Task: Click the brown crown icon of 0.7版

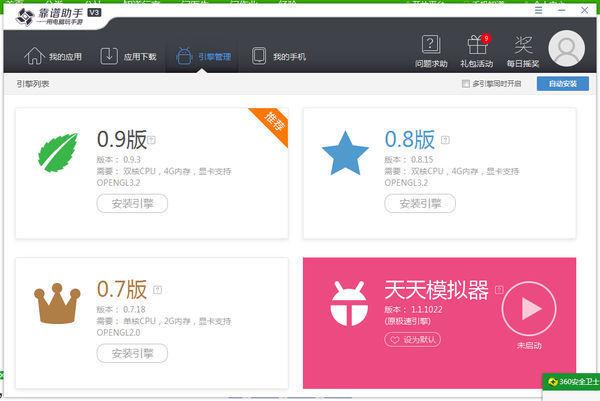Action: (57, 303)
